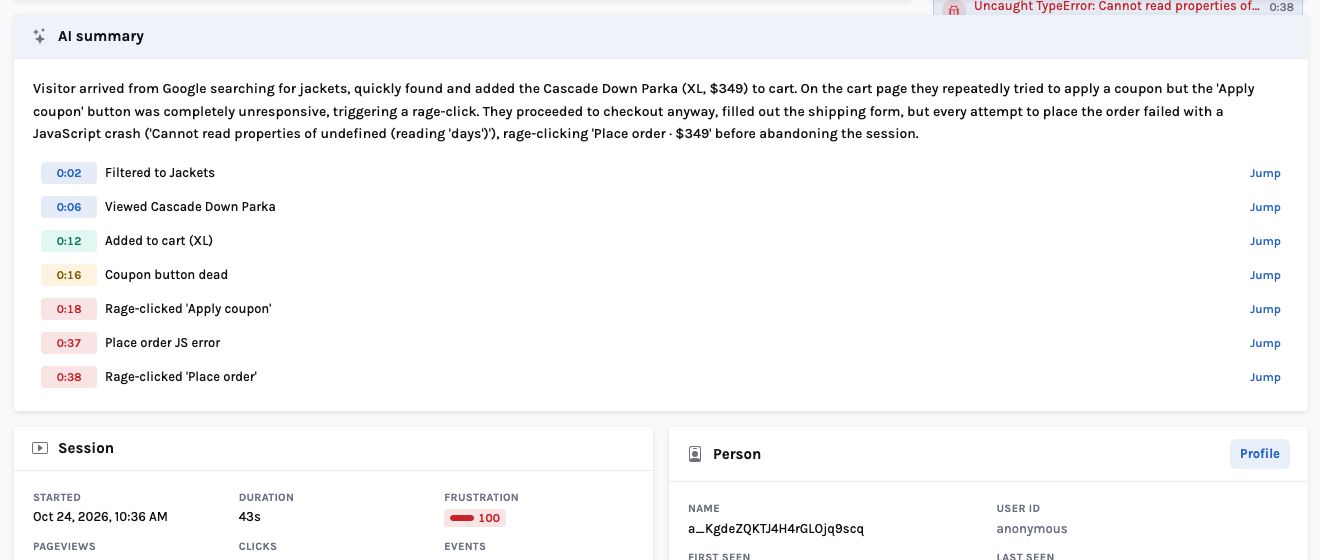Click 'Rage-clicked 'Place order'' text

pyautogui.click(x=181, y=377)
